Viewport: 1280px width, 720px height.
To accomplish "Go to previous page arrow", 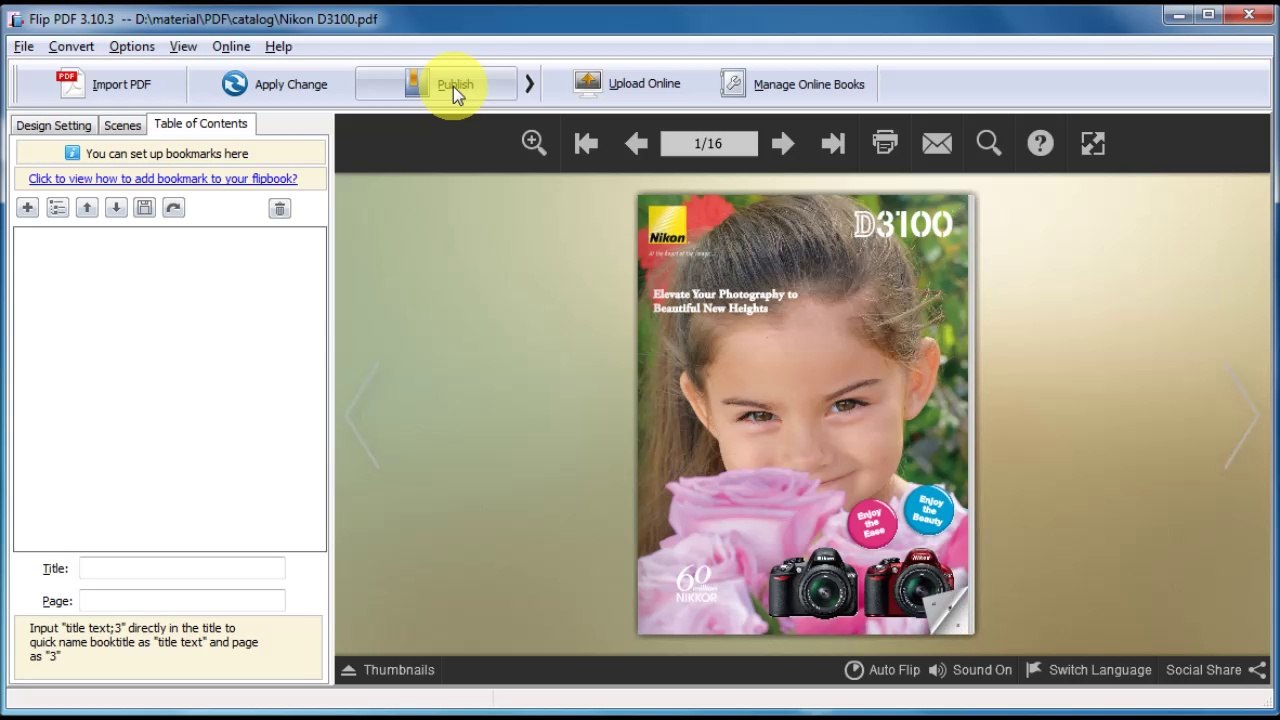I will (x=636, y=144).
